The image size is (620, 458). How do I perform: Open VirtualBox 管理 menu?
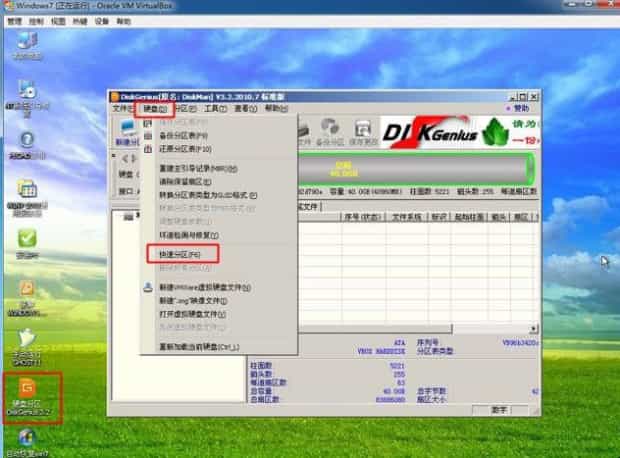click(x=15, y=21)
